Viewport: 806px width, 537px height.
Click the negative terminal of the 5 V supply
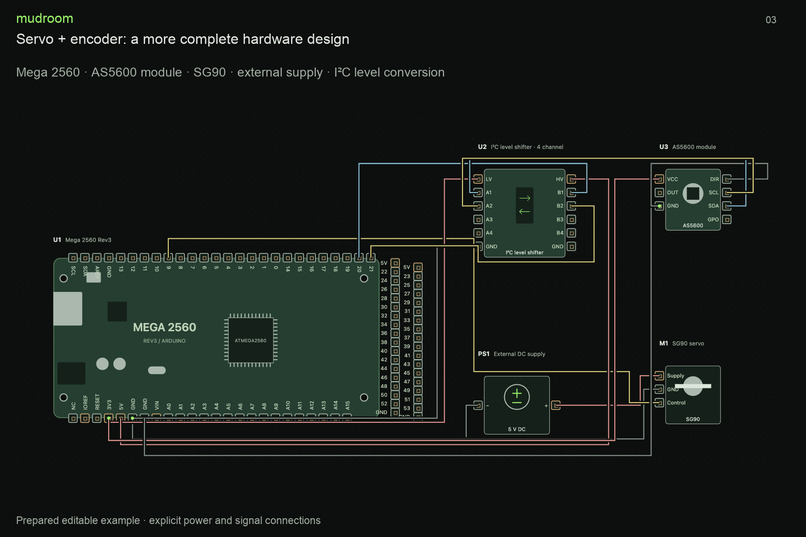point(478,405)
